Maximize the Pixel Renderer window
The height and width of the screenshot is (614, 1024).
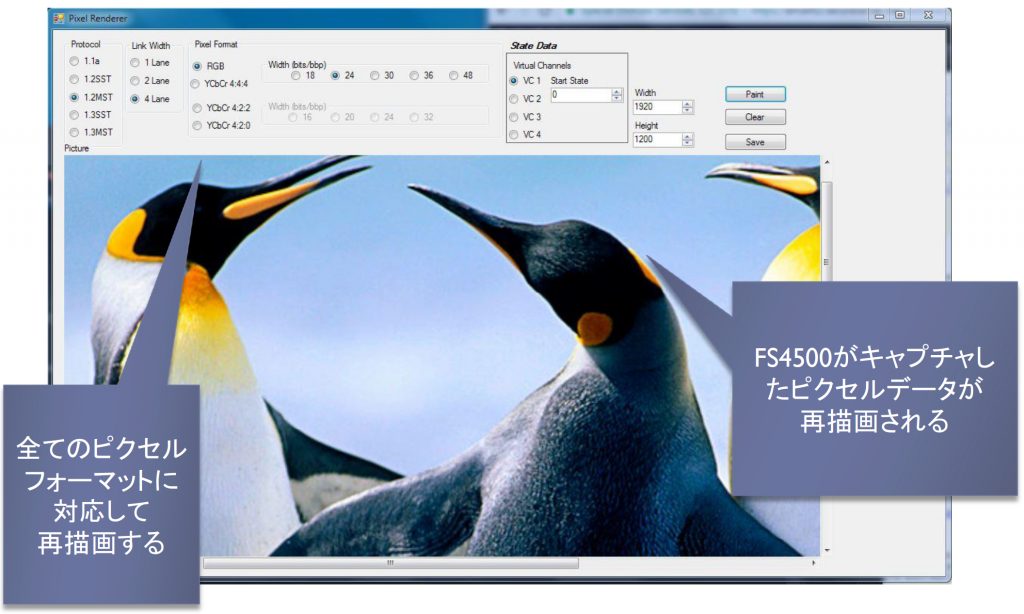[900, 15]
